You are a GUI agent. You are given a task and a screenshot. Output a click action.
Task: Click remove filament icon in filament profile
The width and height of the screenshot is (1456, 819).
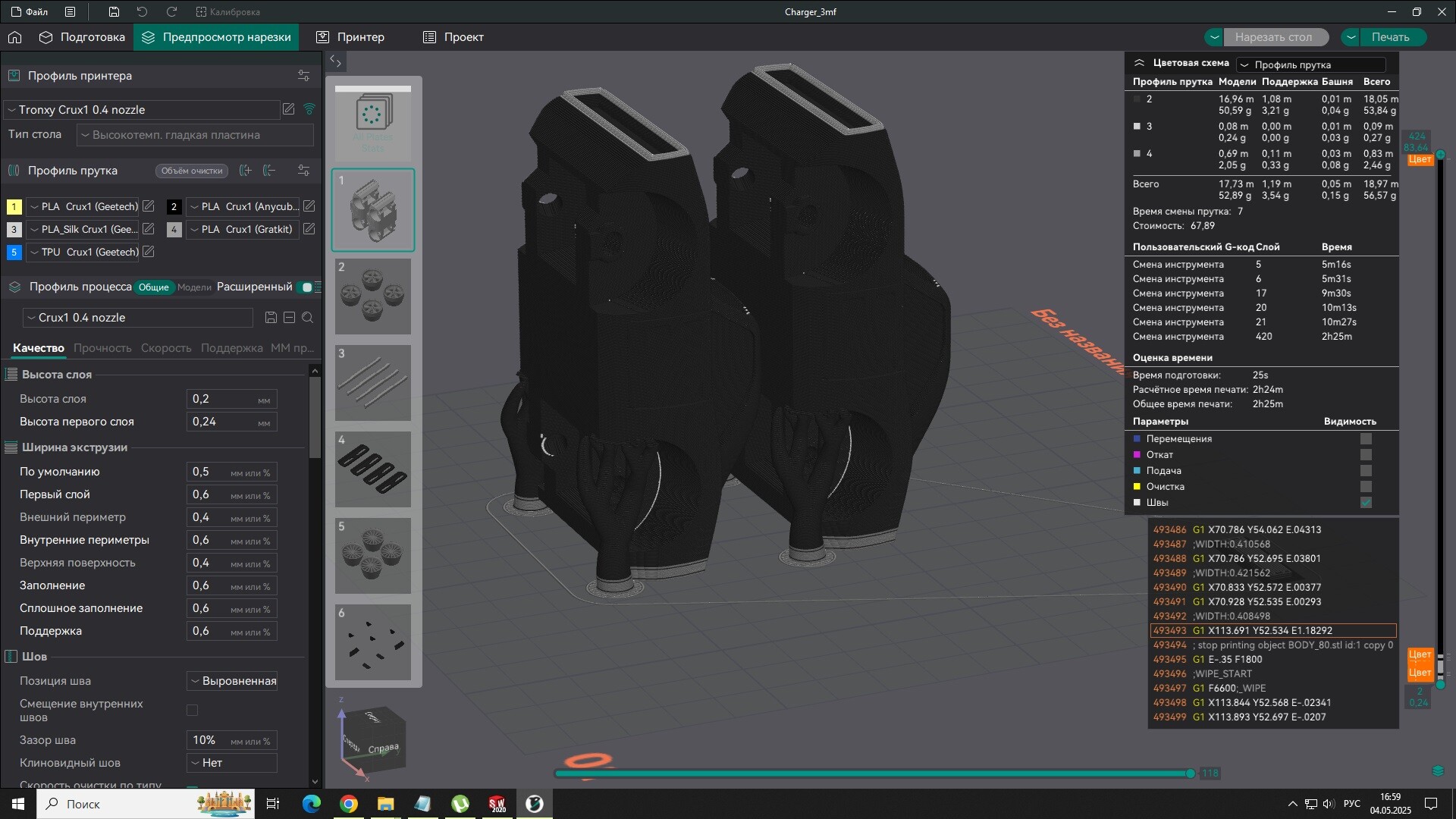pos(269,171)
